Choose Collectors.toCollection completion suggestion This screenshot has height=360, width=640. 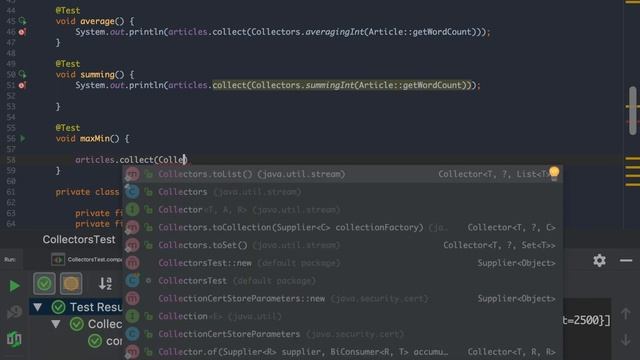[343, 227]
